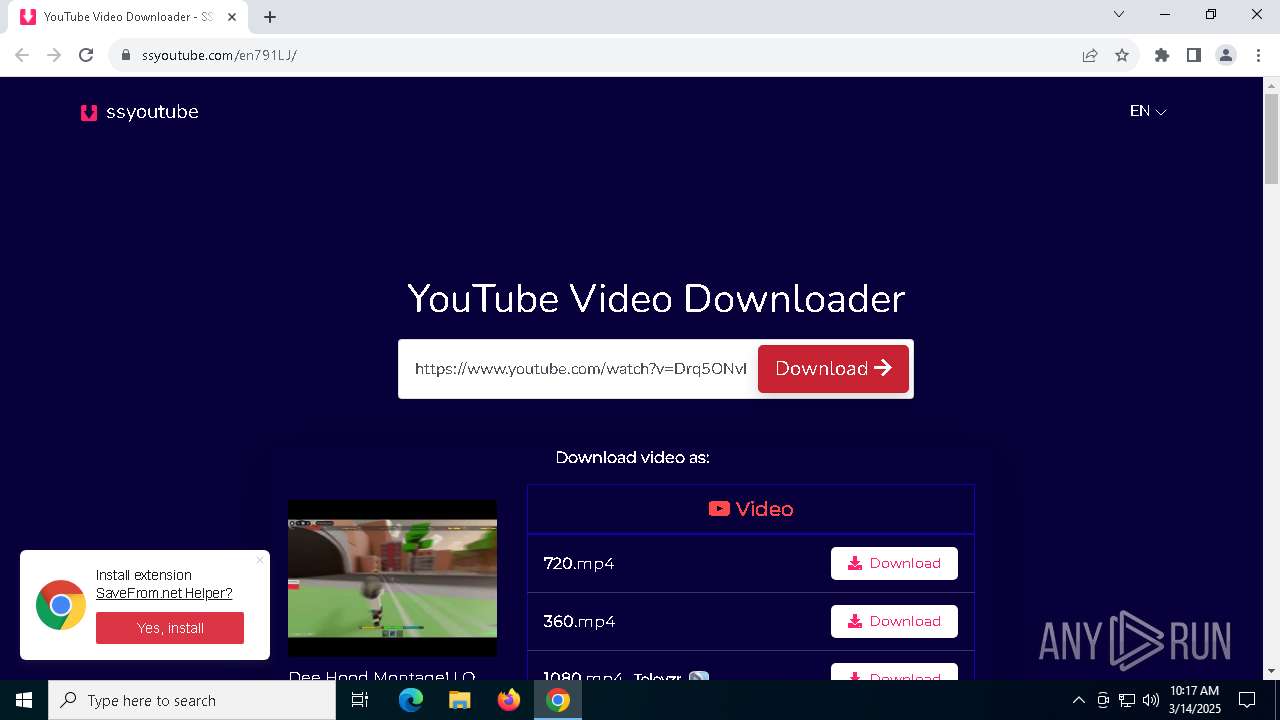Click YouTube Video Downloader heading
This screenshot has height=720, width=1280.
pyautogui.click(x=656, y=298)
